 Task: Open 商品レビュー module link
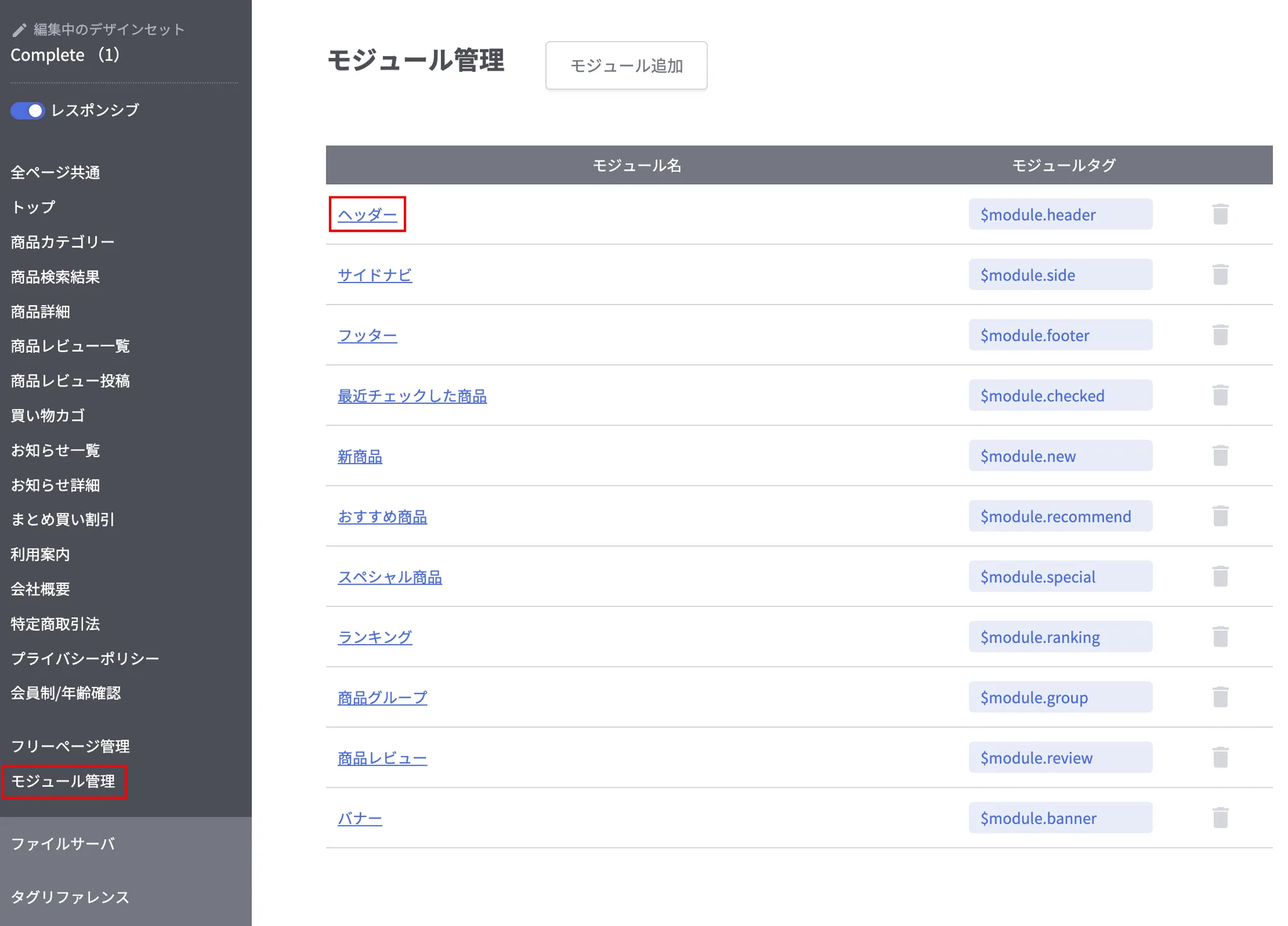click(382, 758)
